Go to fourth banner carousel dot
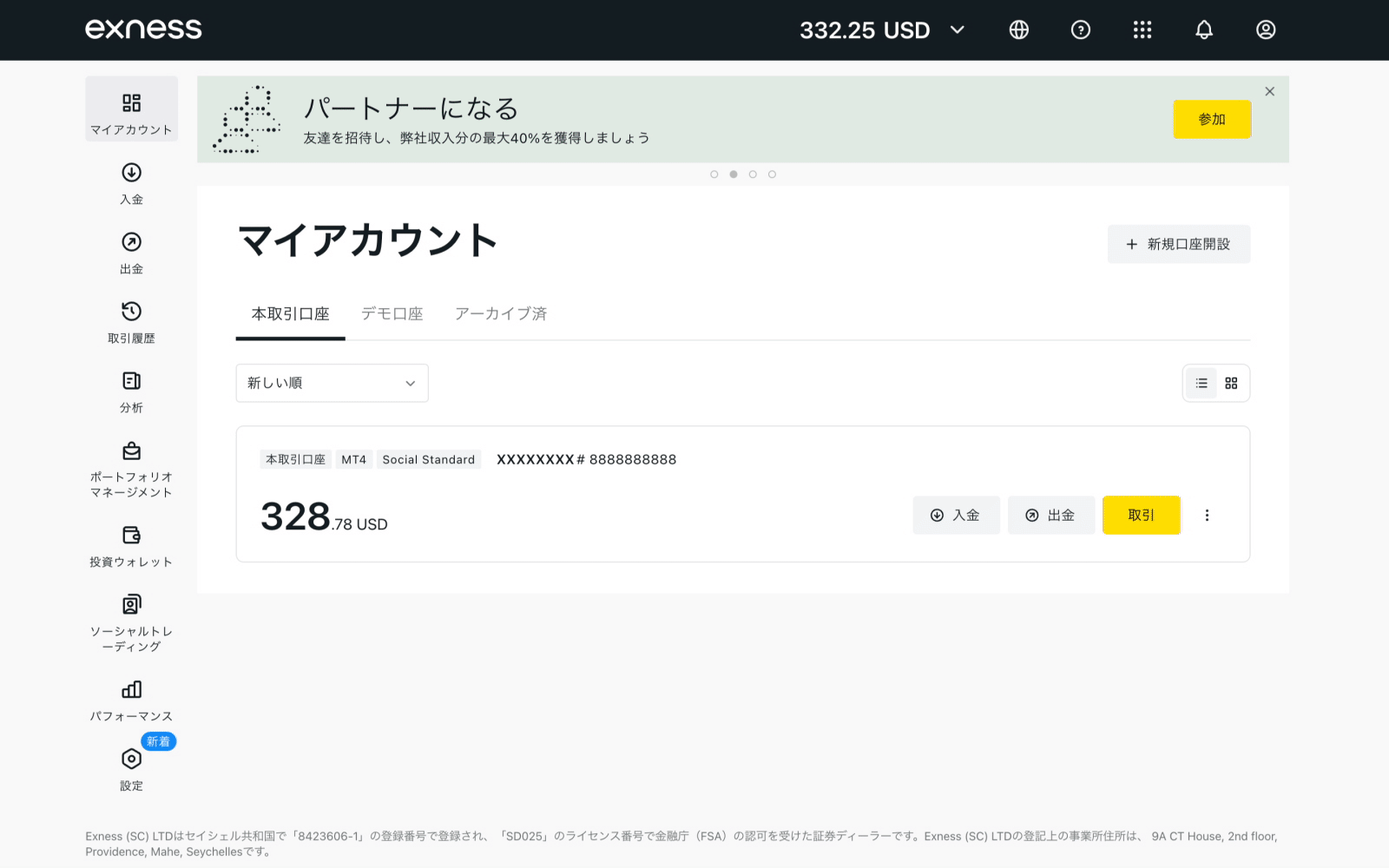This screenshot has width=1389, height=868. coord(772,174)
